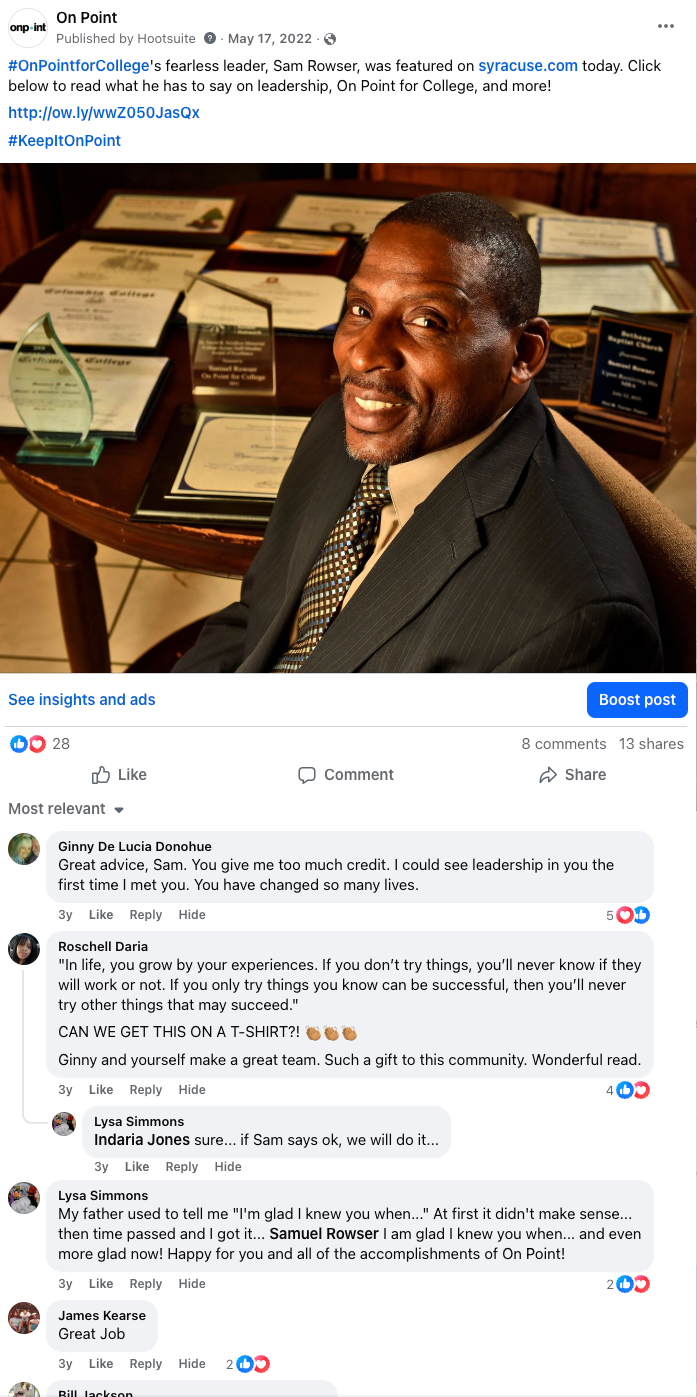Open the ow.ly shortened article link
Screen dimensions: 697x1397
point(104,113)
